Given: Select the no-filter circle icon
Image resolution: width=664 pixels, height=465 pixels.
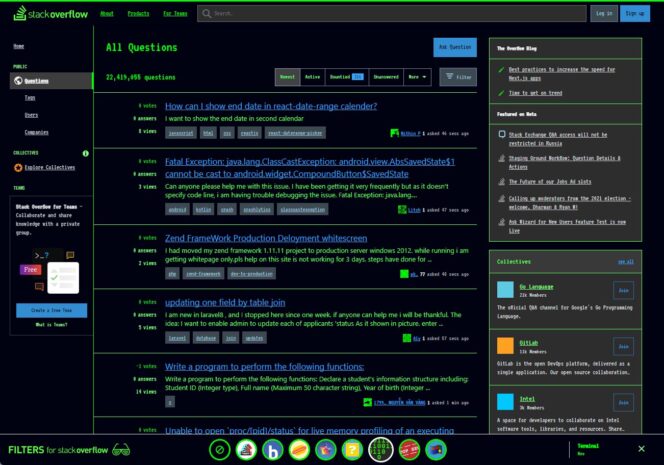Looking at the screenshot, I should 220,450.
